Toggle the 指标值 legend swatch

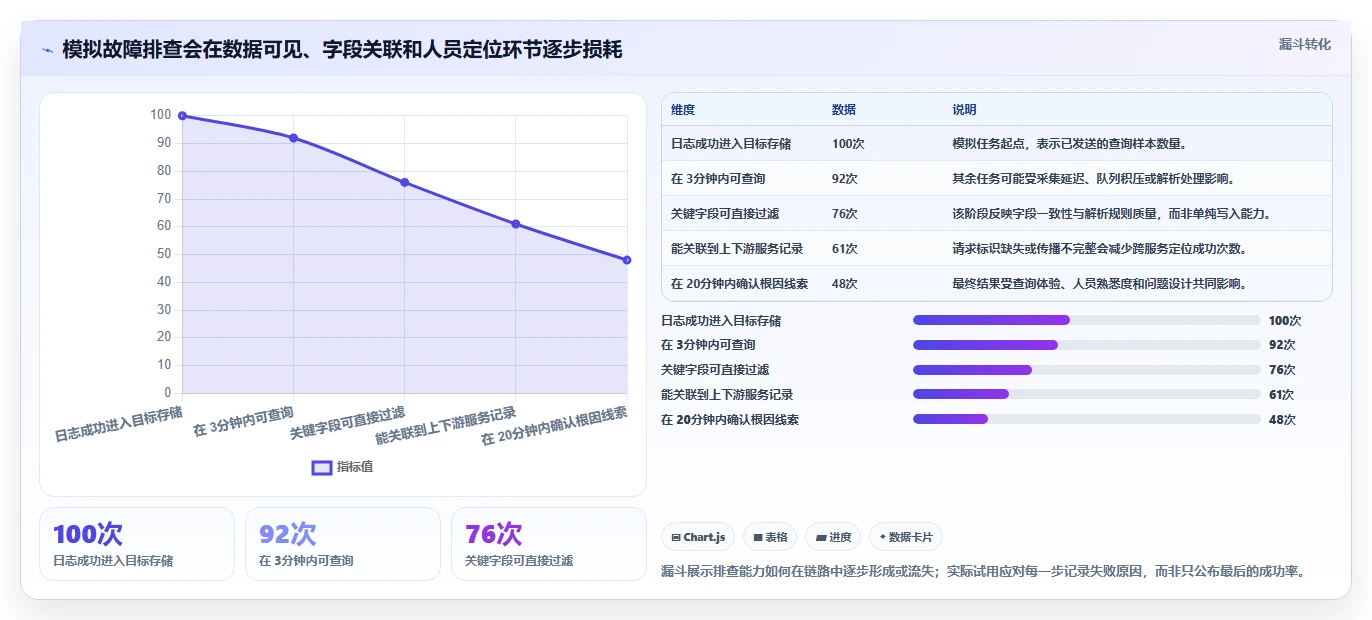point(322,467)
